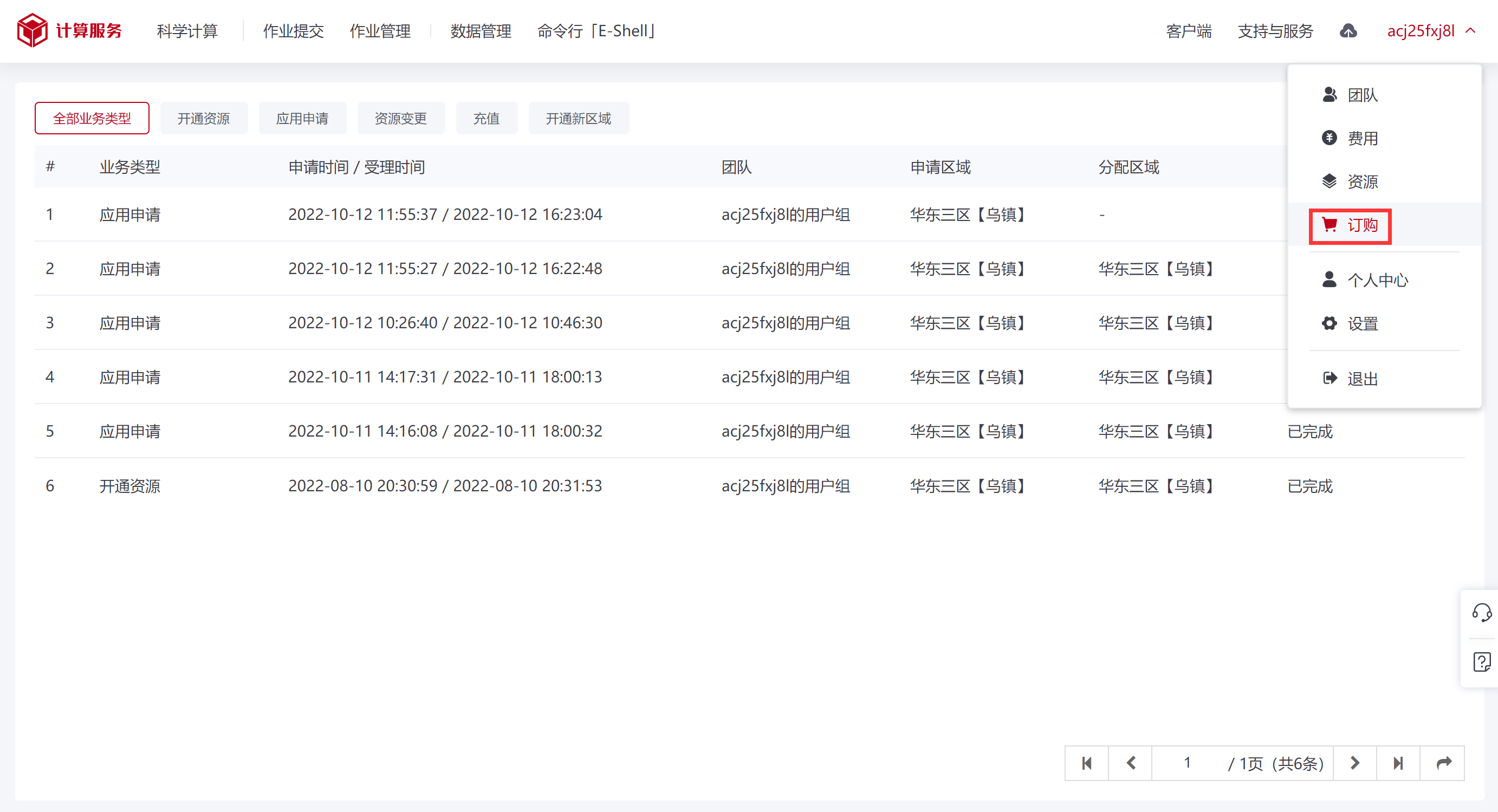Viewport: 1498px width, 812px height.
Task: Open the 数据管理 menu
Action: (481, 31)
